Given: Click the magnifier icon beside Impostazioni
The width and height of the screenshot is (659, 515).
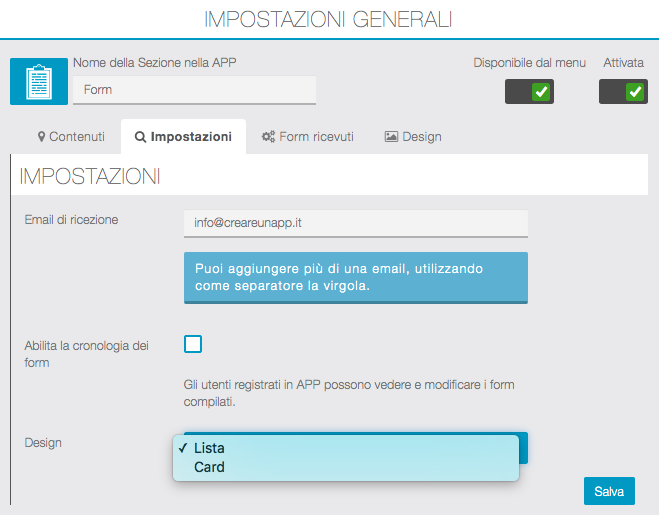Looking at the screenshot, I should point(140,137).
